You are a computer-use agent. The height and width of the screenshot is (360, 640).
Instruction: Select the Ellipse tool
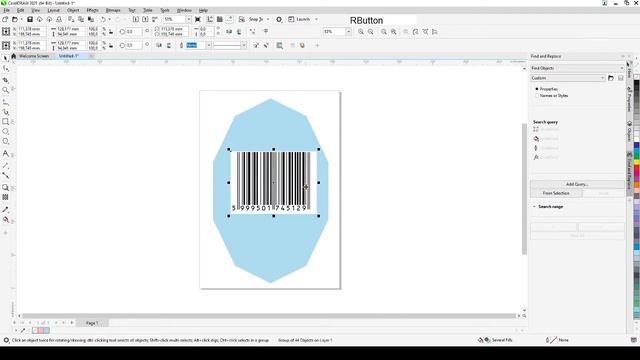coord(5,131)
